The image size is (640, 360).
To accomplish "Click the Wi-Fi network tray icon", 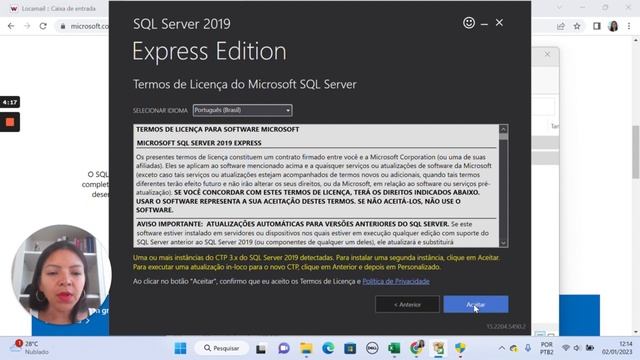I will pos(565,348).
